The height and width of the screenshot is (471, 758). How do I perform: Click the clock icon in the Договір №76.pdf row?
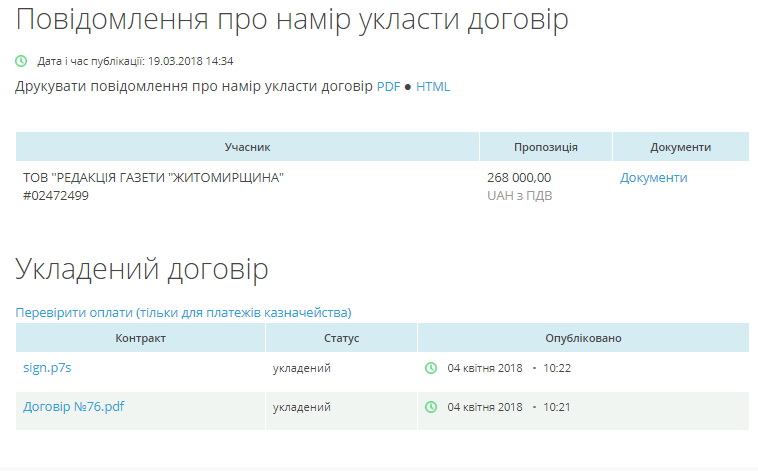click(431, 407)
